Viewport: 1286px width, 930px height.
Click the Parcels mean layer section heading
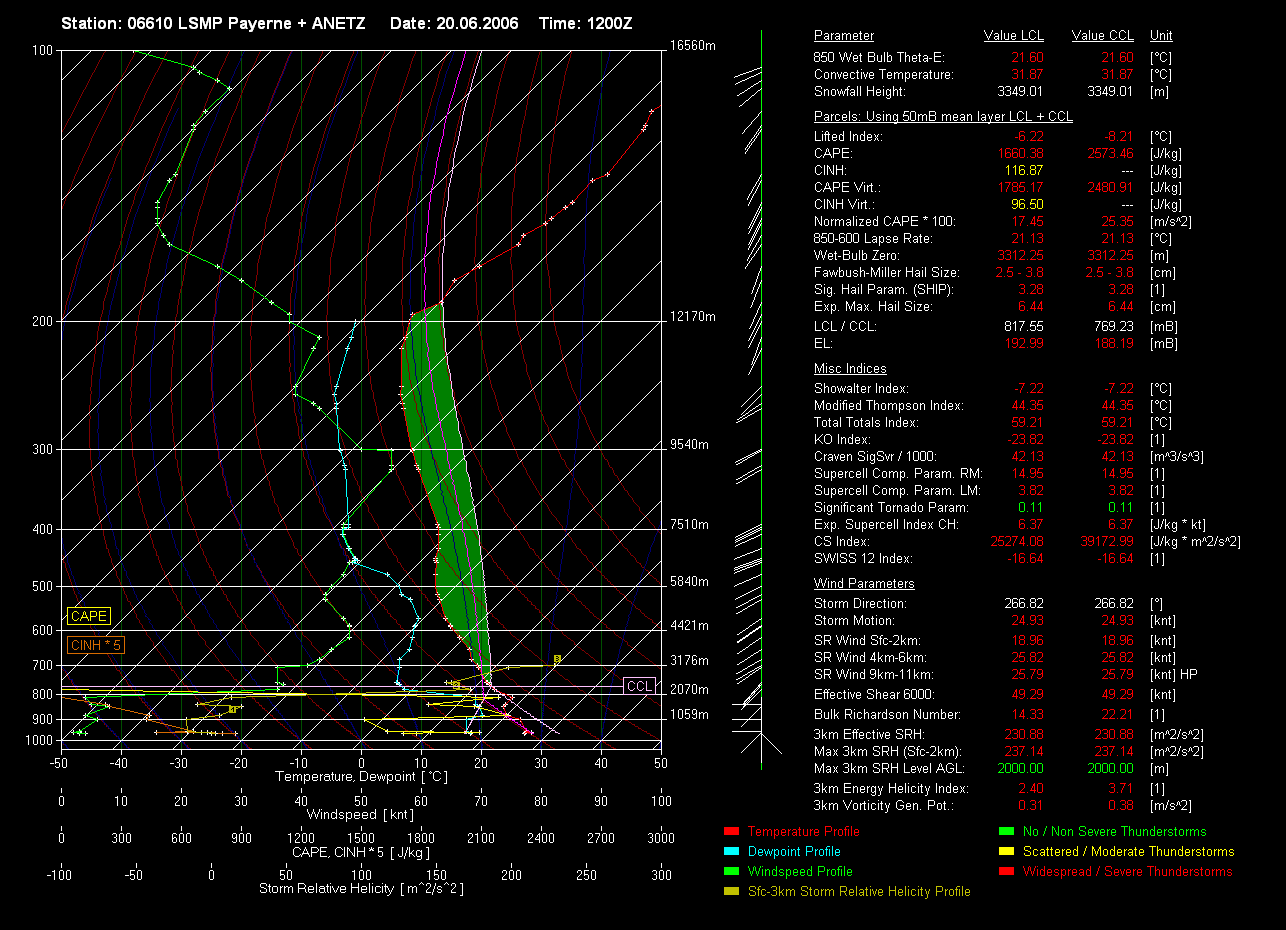pyautogui.click(x=943, y=117)
